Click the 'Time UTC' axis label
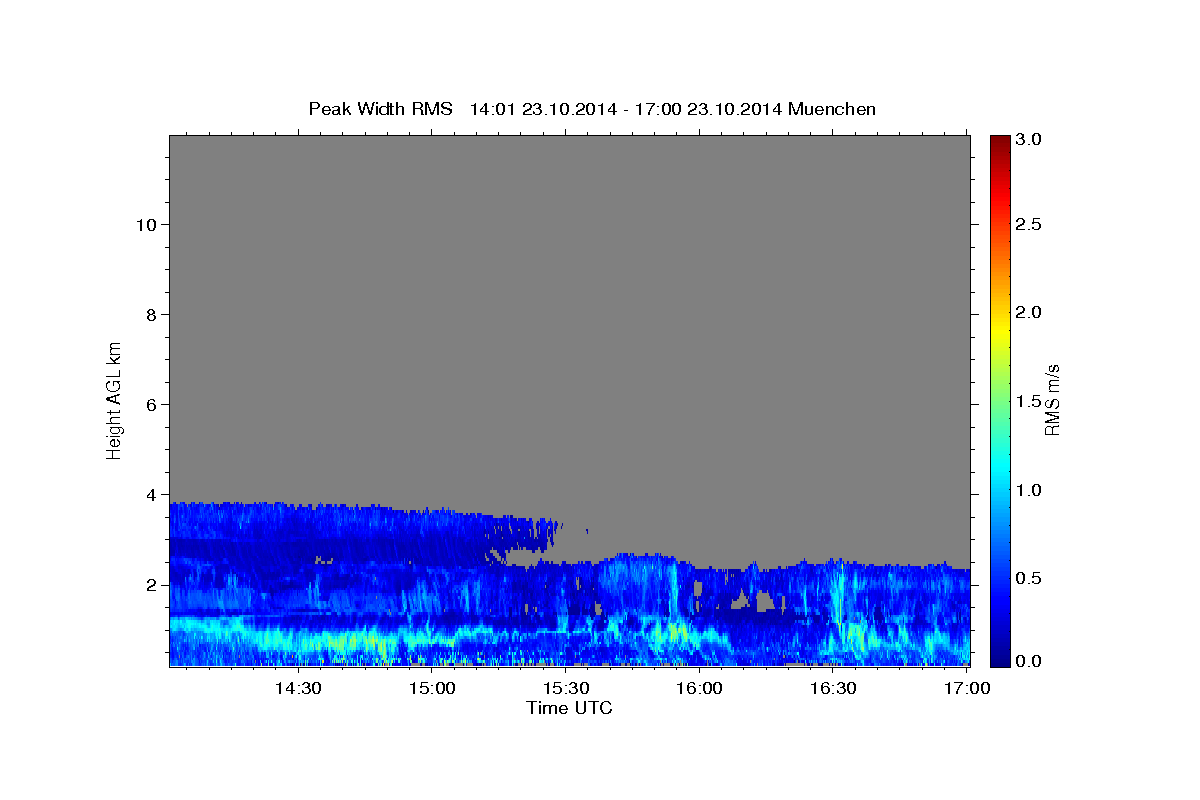 point(569,708)
